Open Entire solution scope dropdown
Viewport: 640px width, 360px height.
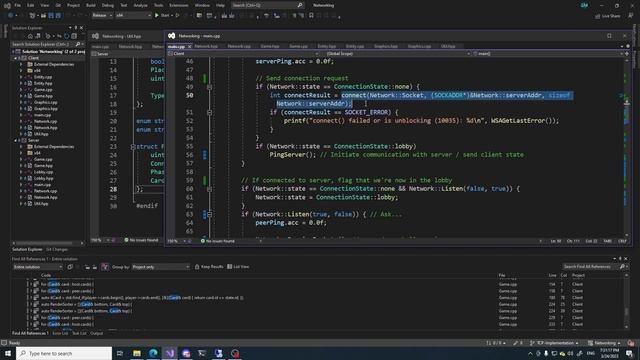click(38, 267)
